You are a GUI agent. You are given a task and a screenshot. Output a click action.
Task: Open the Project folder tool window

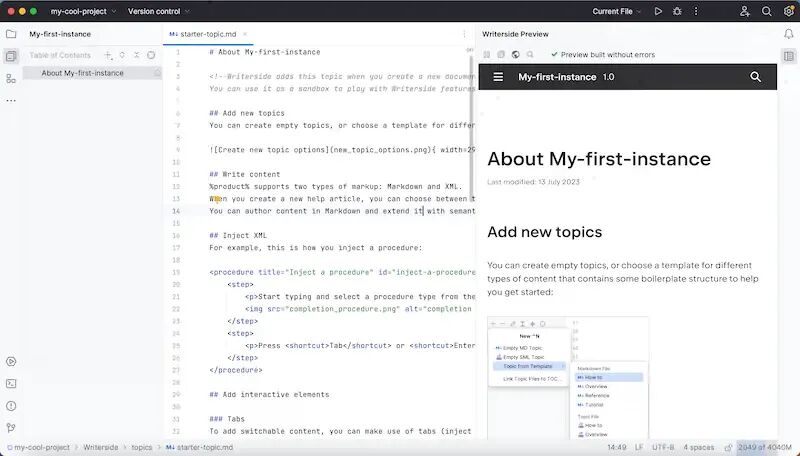[11, 34]
